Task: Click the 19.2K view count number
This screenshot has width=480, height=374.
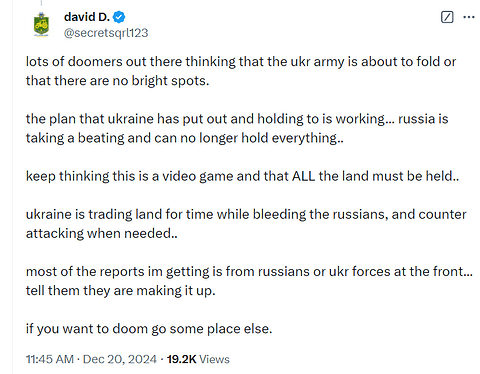Action: click(x=181, y=359)
